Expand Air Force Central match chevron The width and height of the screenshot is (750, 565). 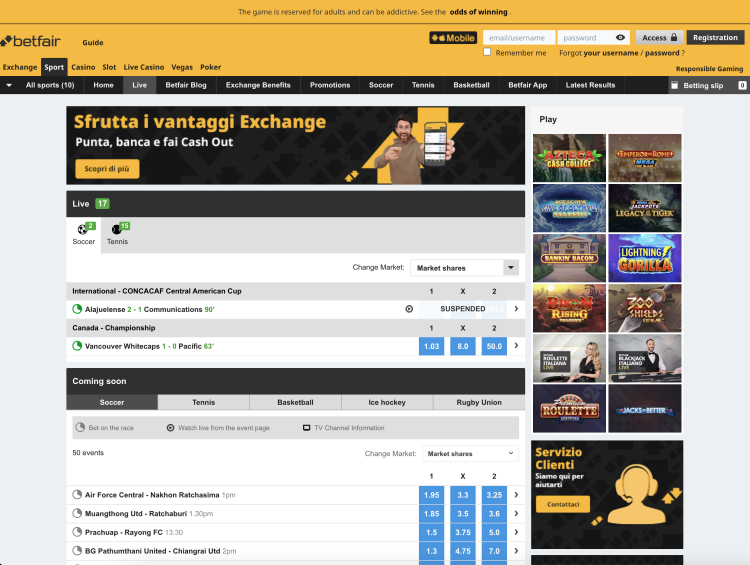pyautogui.click(x=516, y=495)
